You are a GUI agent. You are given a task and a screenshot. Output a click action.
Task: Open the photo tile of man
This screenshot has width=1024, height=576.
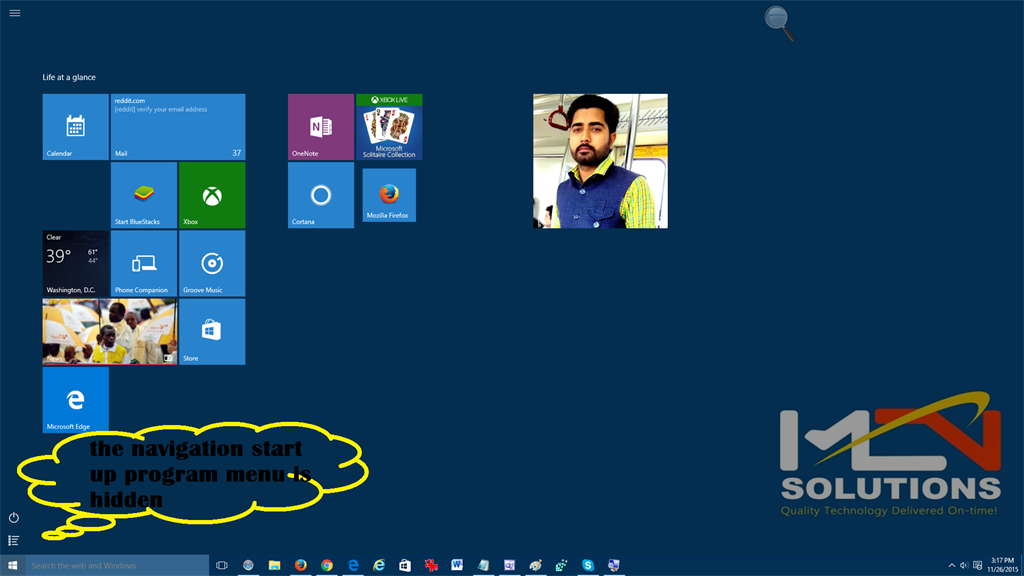[x=600, y=161]
